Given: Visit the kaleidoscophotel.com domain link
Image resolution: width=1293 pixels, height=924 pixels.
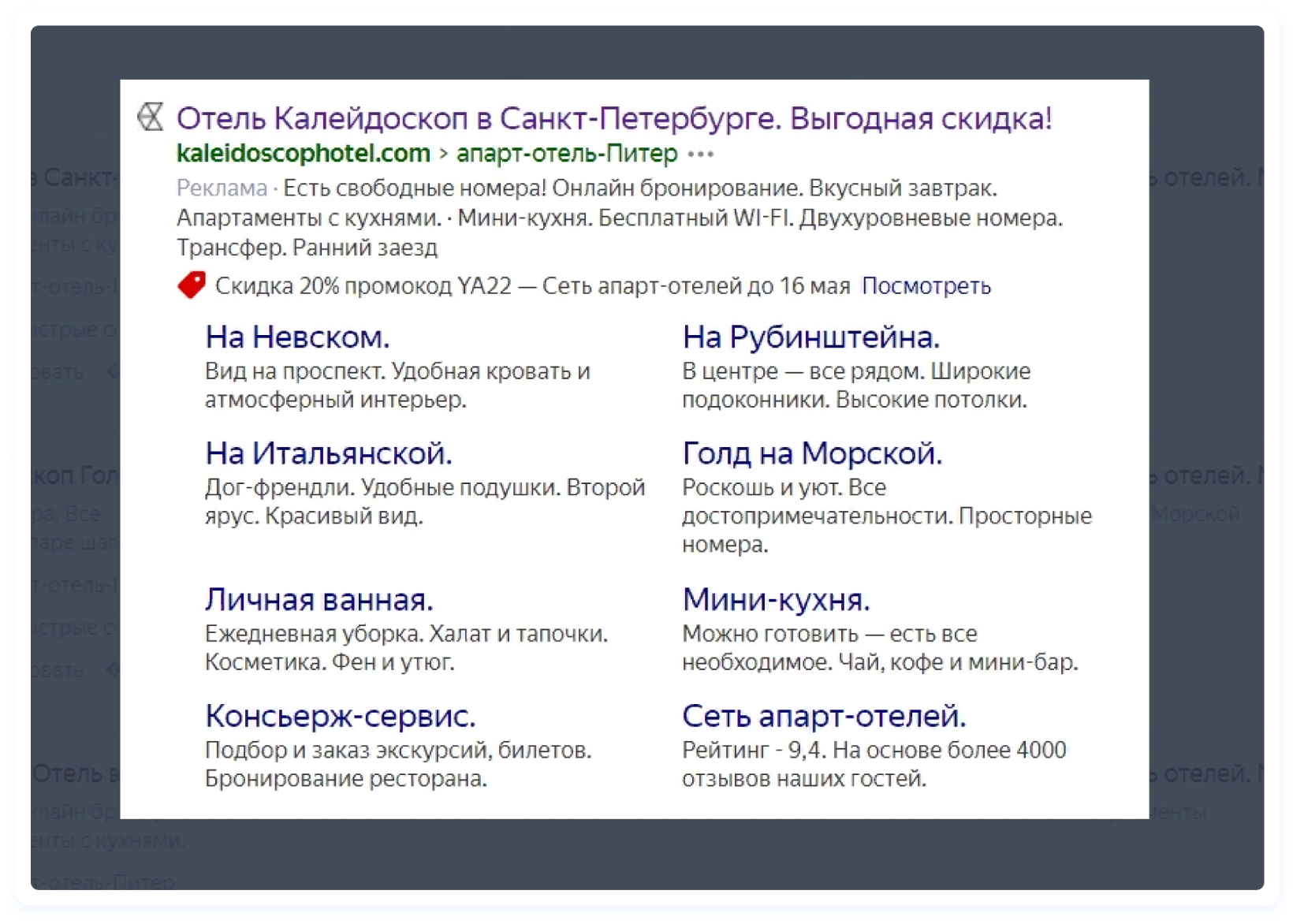Looking at the screenshot, I should [x=304, y=153].
